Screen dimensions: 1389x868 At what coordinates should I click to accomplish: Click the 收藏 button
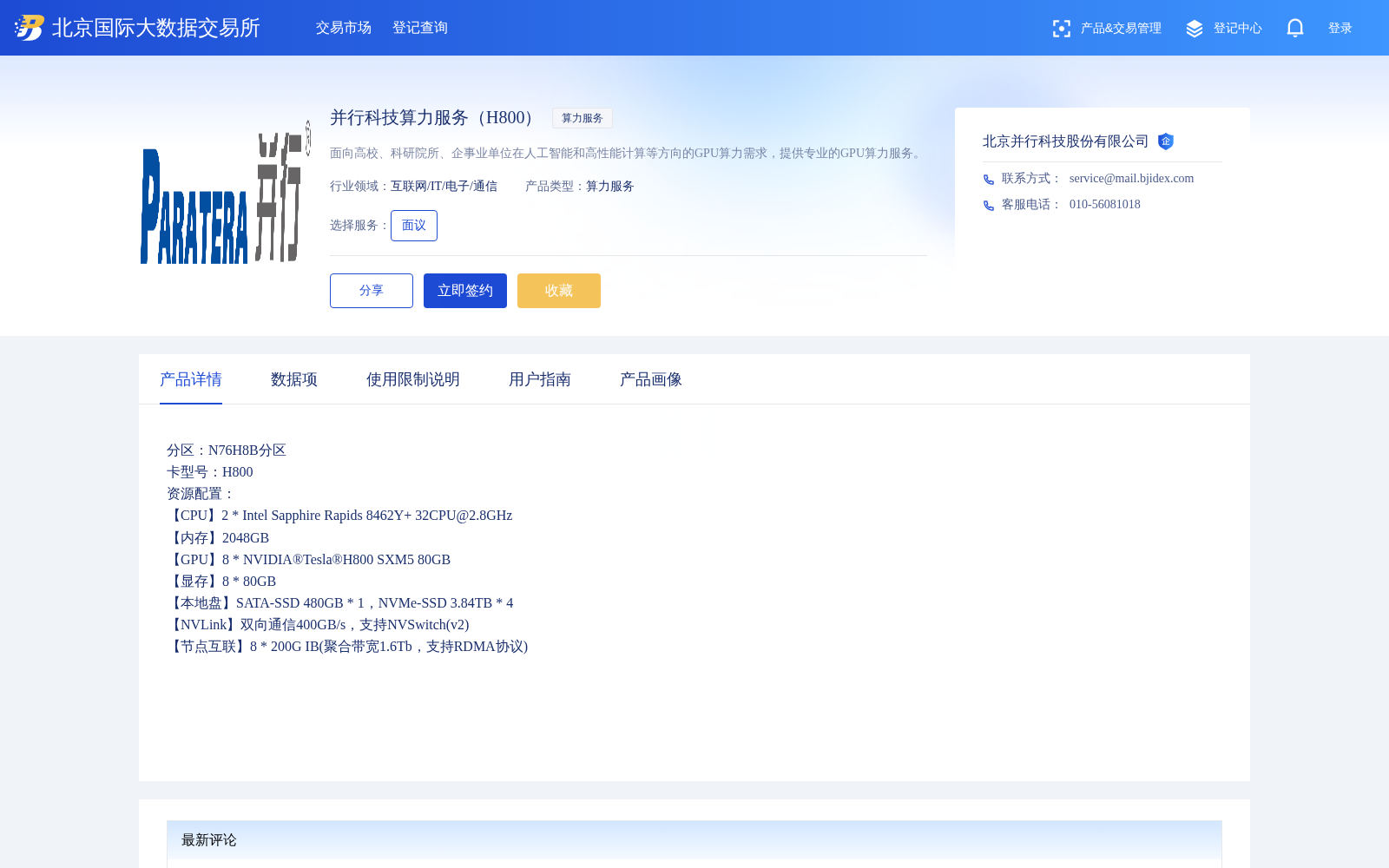coord(559,291)
